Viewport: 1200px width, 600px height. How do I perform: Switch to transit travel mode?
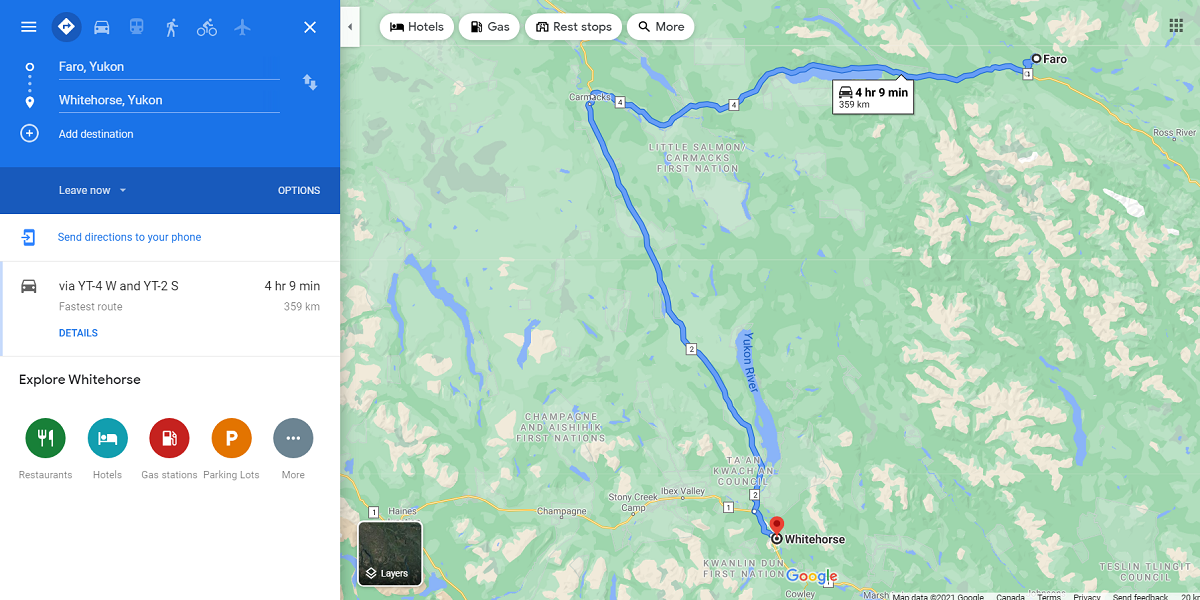(137, 27)
